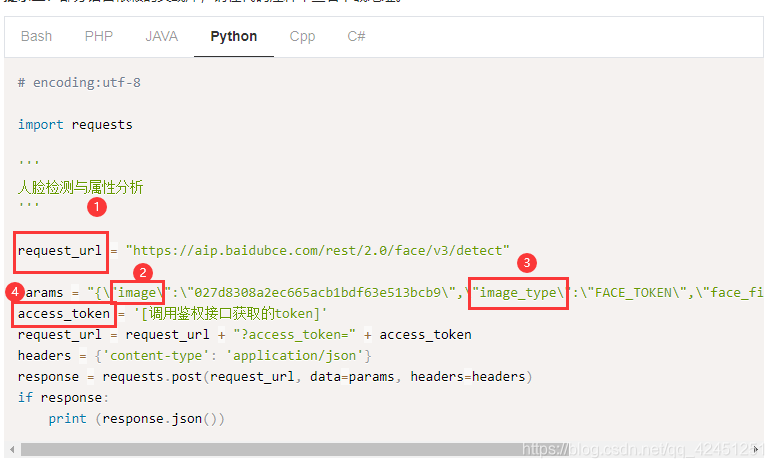Click the "?access_token=" string literal
This screenshot has width=774, height=468.
click(x=294, y=335)
